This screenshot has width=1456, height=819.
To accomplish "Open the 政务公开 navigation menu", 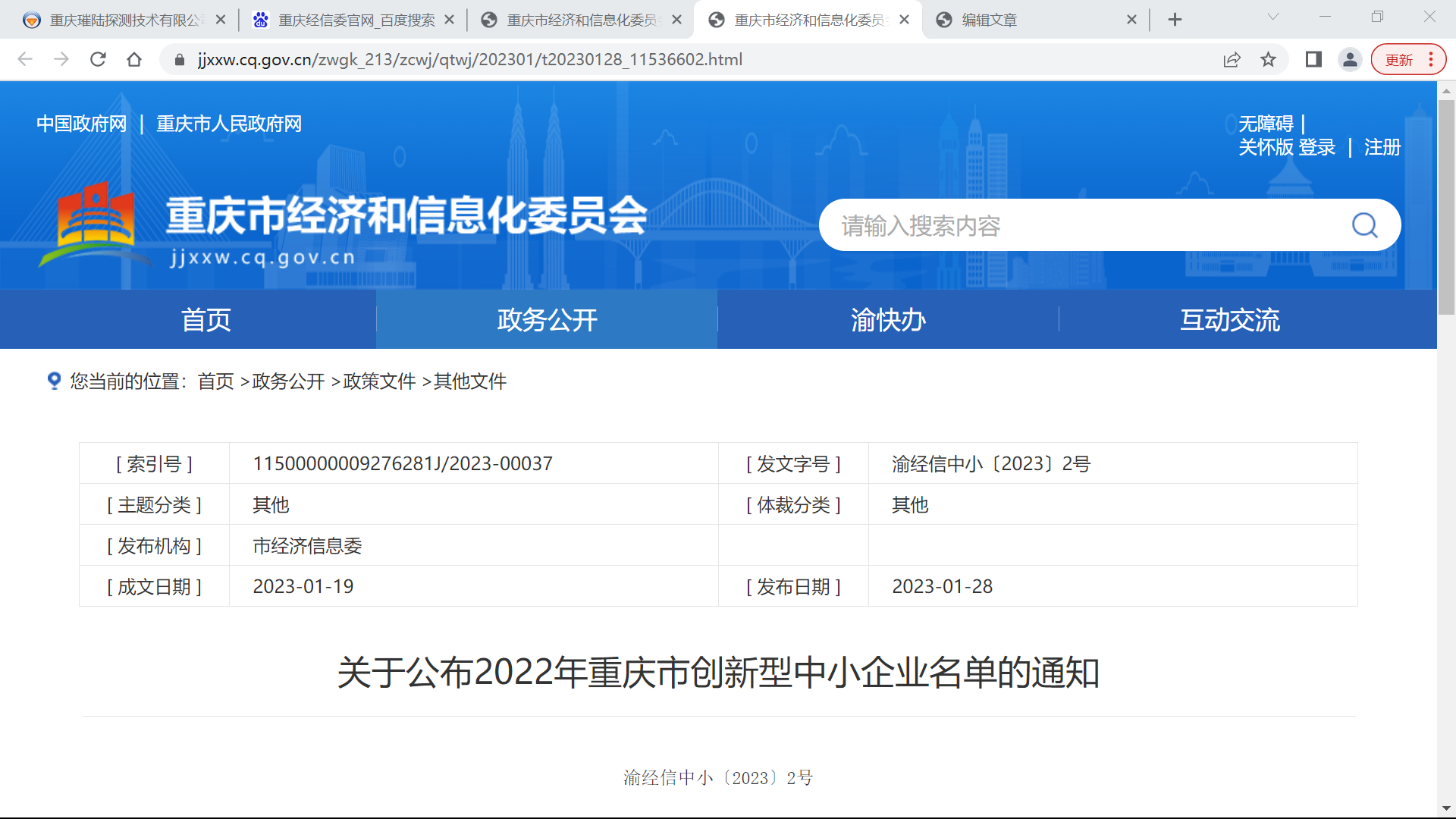I will (547, 319).
